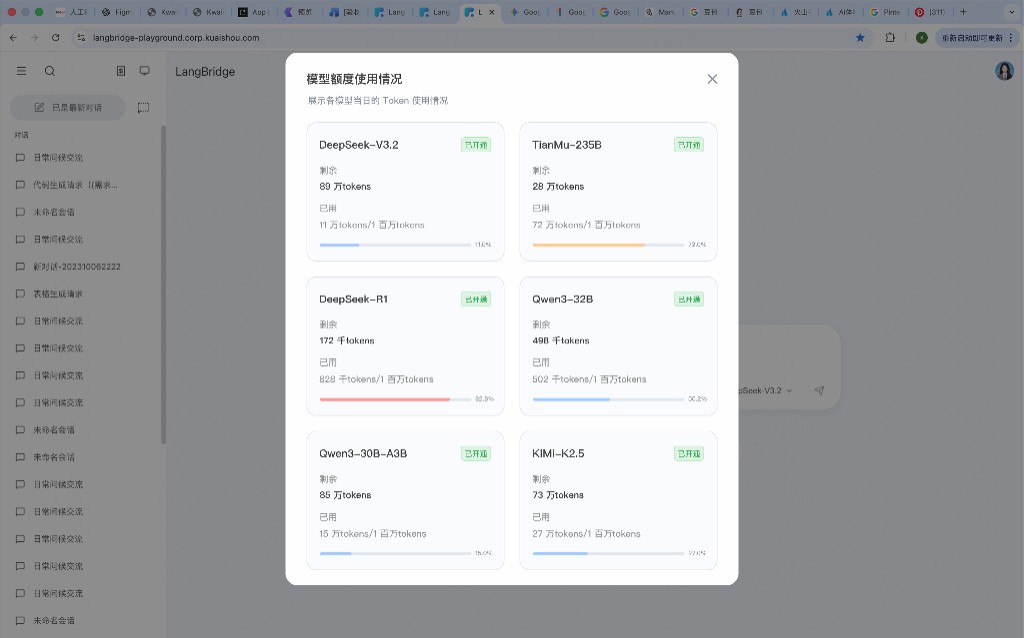Switch to the Pinterest (311) tab
1024x638 pixels.
pos(931,12)
